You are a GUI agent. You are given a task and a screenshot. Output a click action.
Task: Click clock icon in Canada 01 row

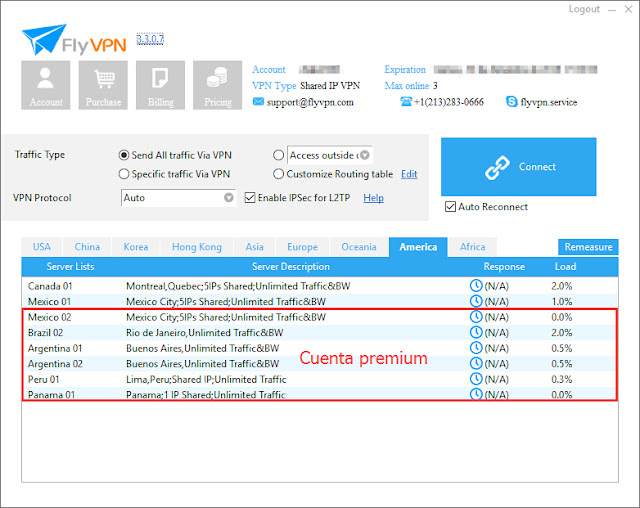coord(476,286)
